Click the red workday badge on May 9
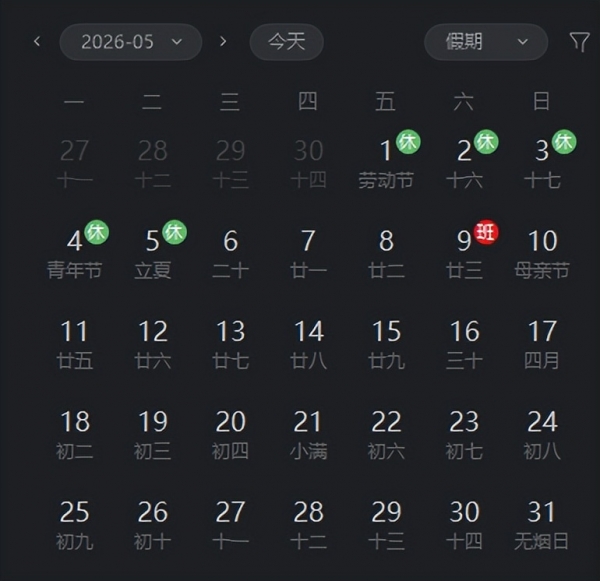The image size is (600, 581). tap(486, 233)
